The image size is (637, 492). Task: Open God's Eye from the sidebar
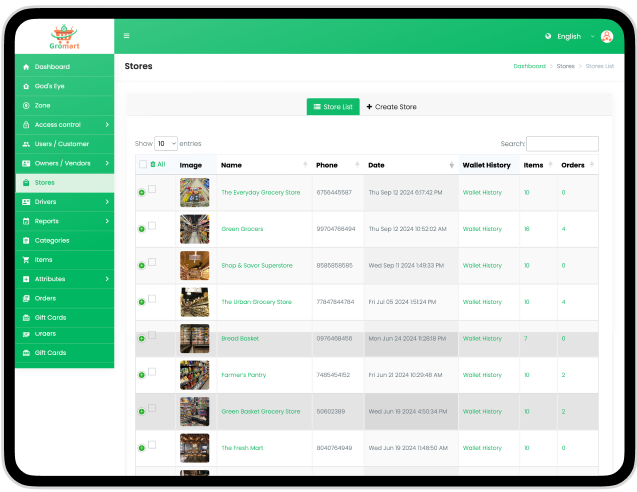pos(50,86)
